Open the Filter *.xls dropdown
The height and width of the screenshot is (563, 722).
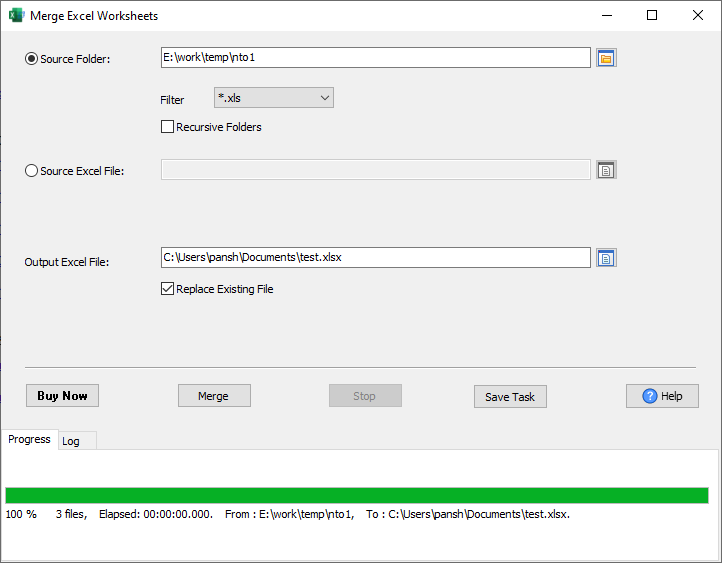point(274,98)
